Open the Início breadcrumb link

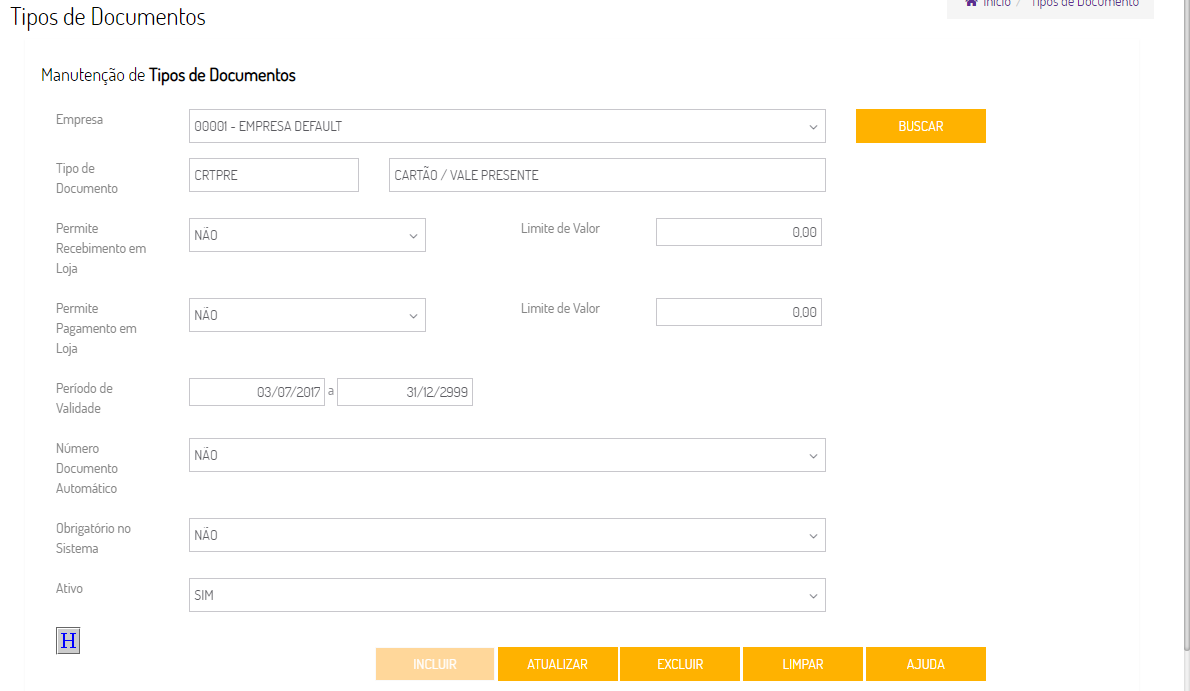997,4
